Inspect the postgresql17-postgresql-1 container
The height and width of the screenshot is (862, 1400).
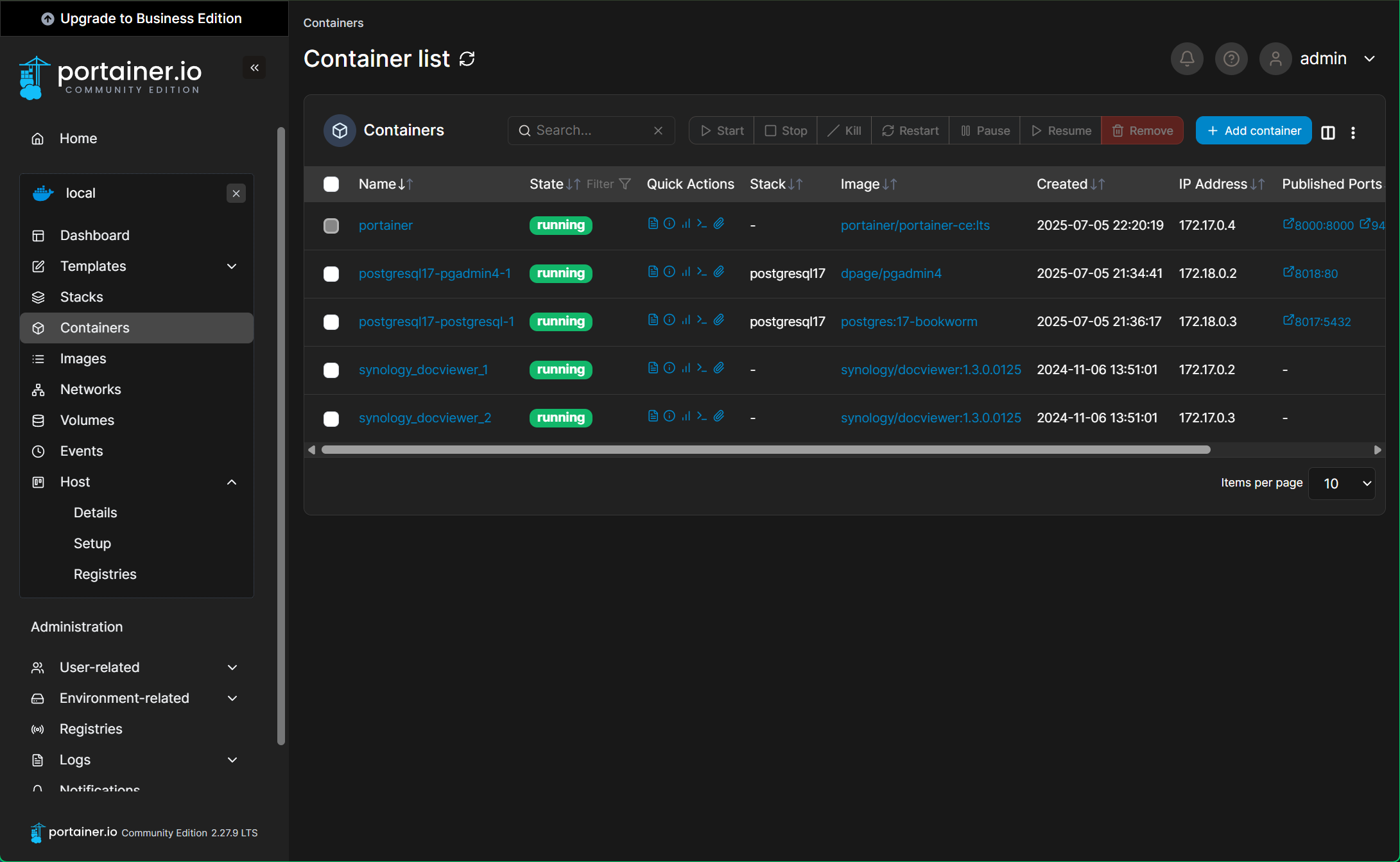point(669,320)
